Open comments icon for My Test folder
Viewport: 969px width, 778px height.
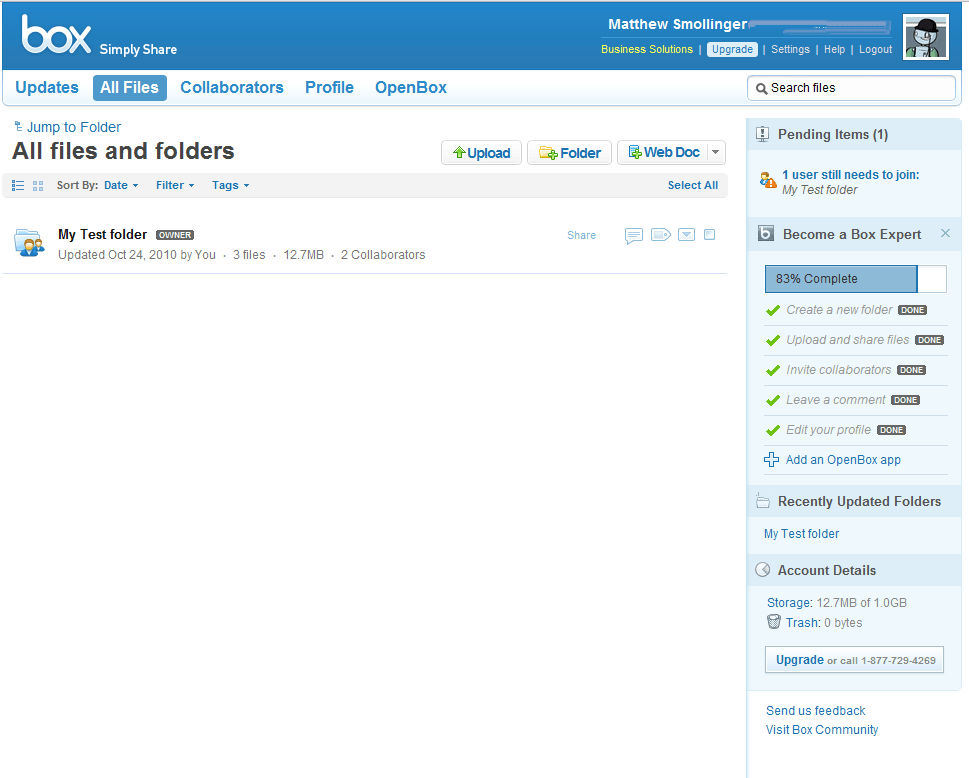(633, 235)
